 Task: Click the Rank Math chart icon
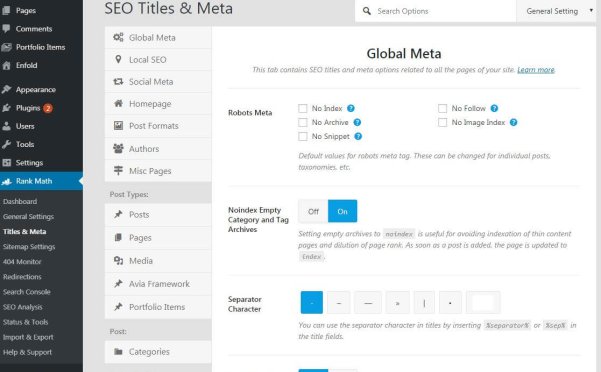coord(7,182)
